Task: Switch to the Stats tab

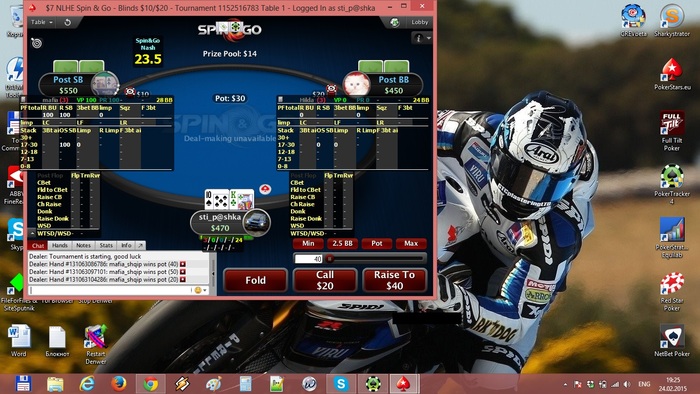Action: (x=106, y=245)
